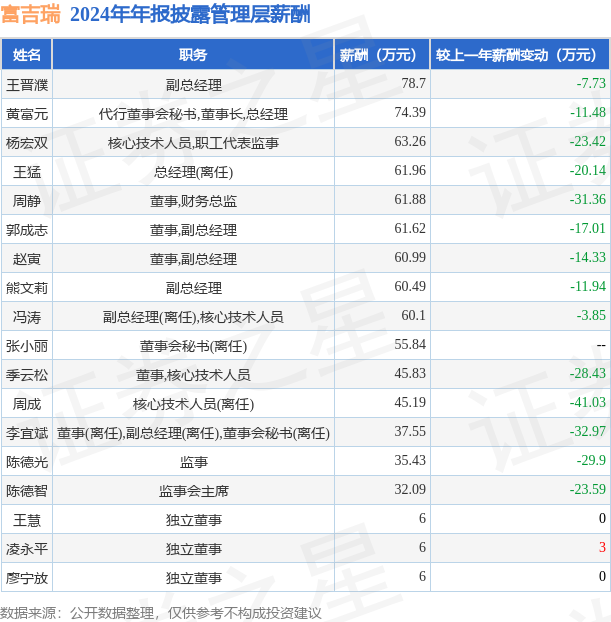Click salary value 32.09

coord(410,489)
